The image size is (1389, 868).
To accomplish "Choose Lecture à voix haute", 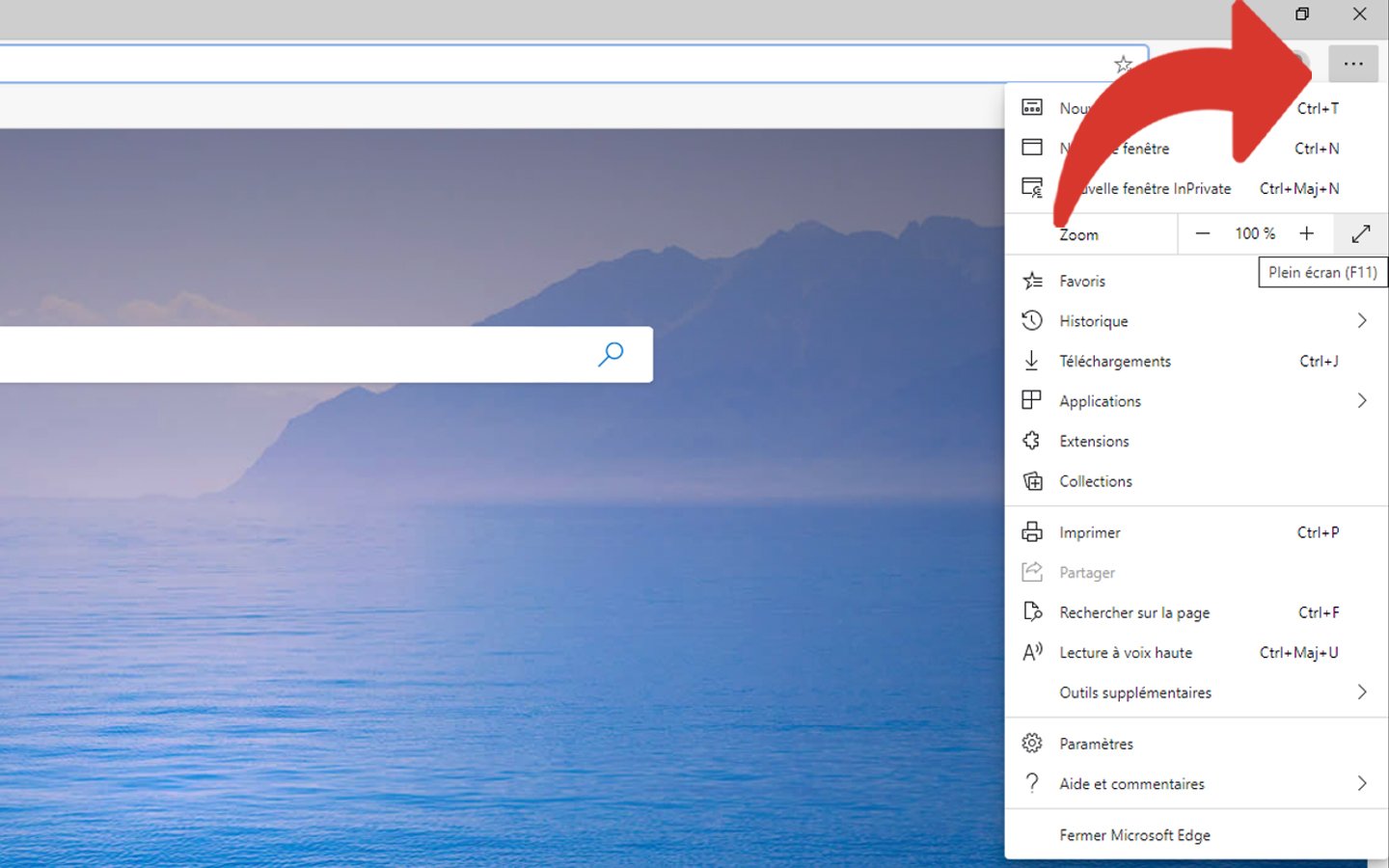I will point(1125,653).
